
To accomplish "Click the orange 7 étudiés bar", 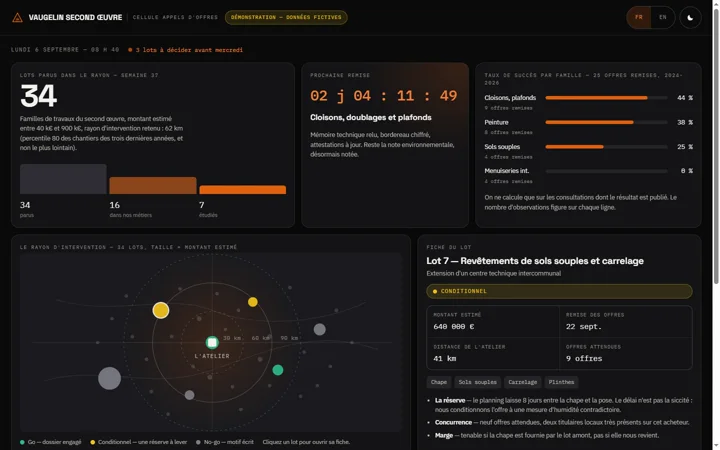I will point(242,190).
